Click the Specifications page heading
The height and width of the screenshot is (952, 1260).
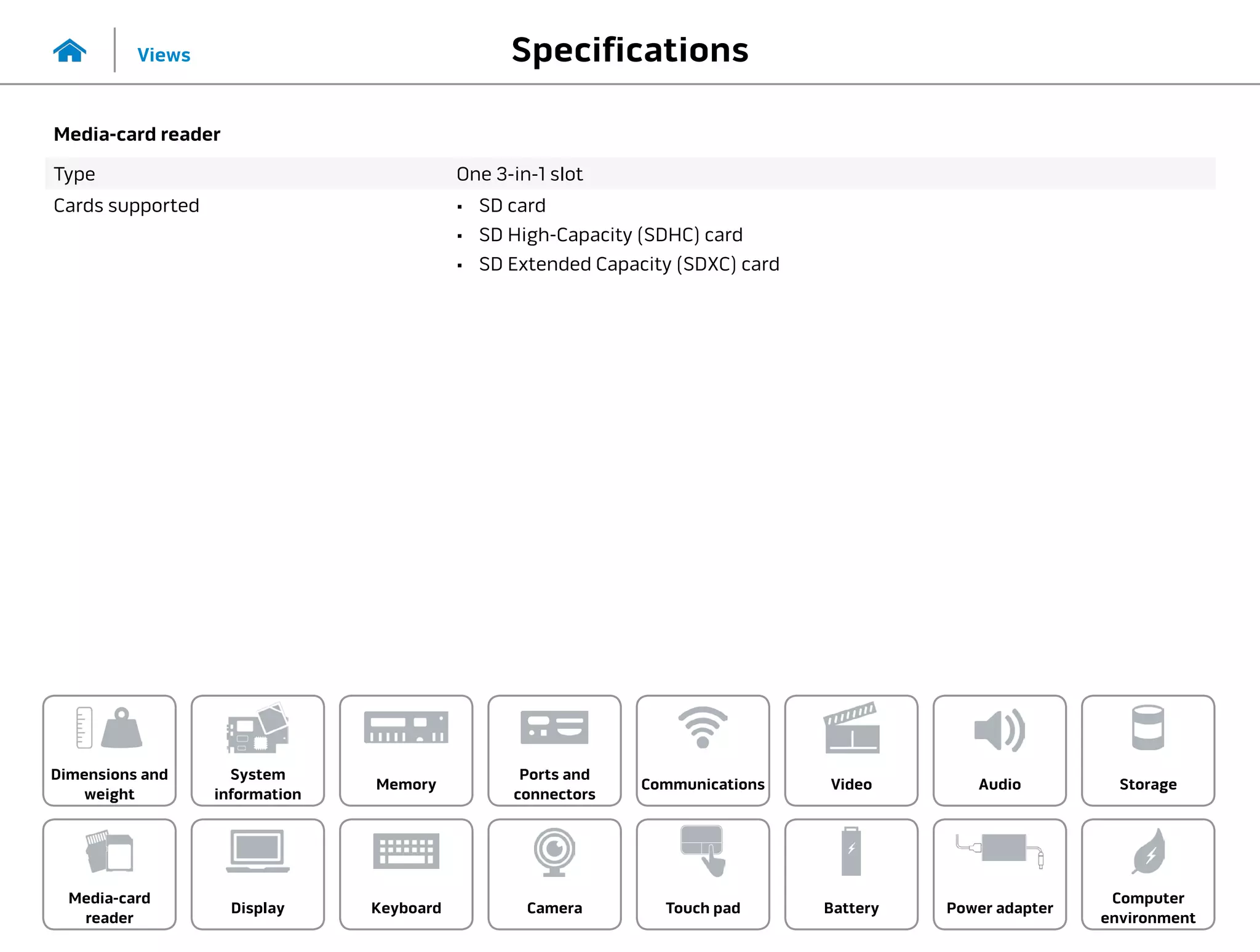tap(630, 50)
